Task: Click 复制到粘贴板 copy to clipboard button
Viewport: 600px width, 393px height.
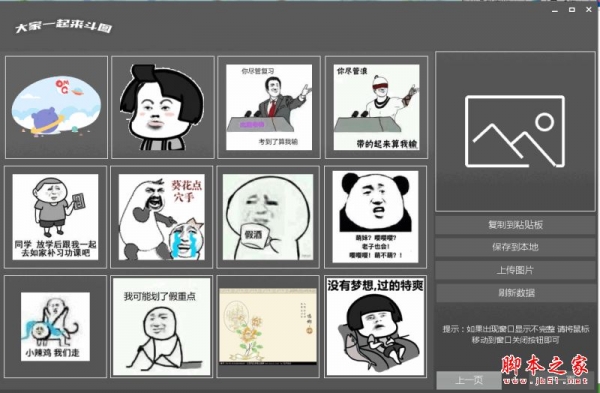Action: 515,225
